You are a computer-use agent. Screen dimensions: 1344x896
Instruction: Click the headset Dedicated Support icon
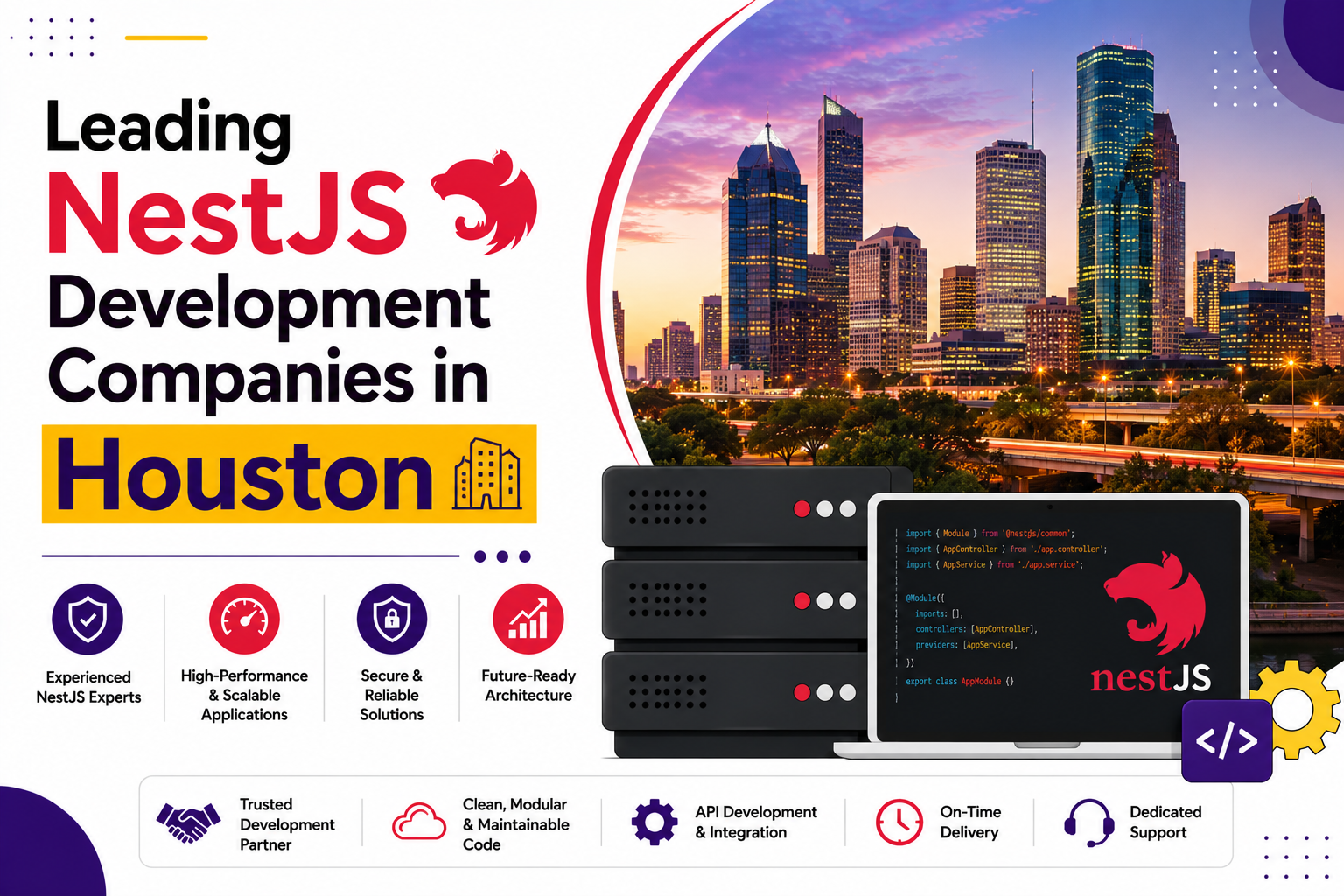click(x=1089, y=822)
